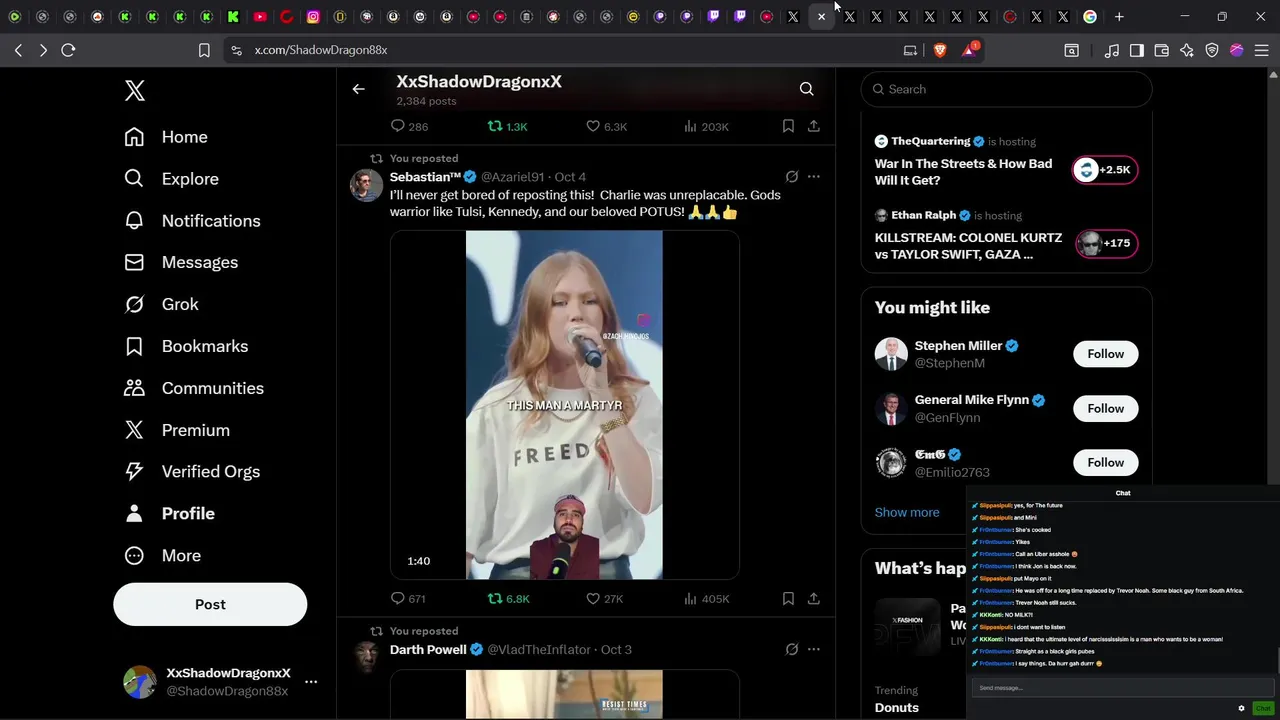
Task: Open account menu dots beside XxShadowDragonxX
Action: [x=311, y=682]
